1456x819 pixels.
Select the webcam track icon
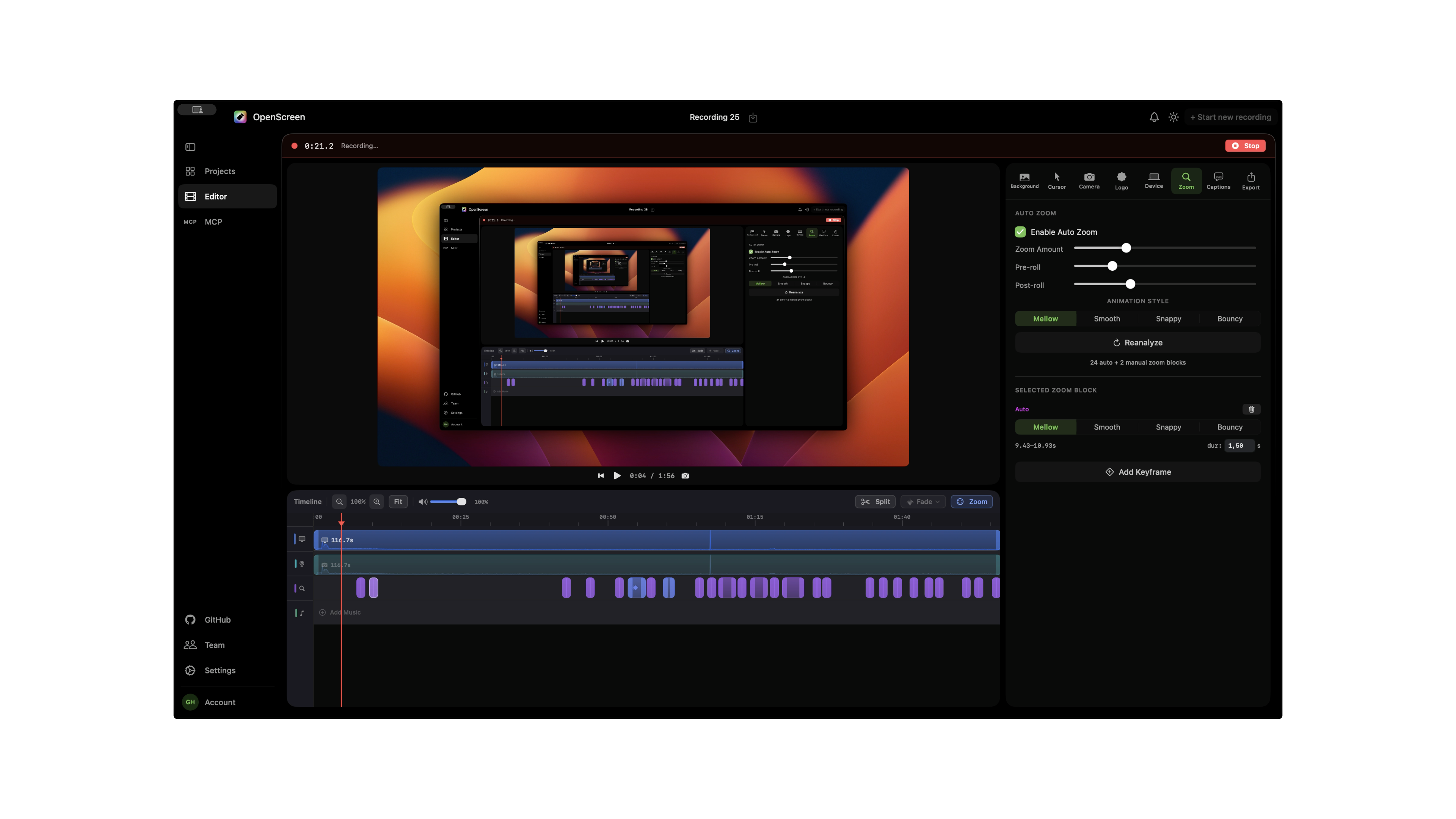click(x=302, y=564)
